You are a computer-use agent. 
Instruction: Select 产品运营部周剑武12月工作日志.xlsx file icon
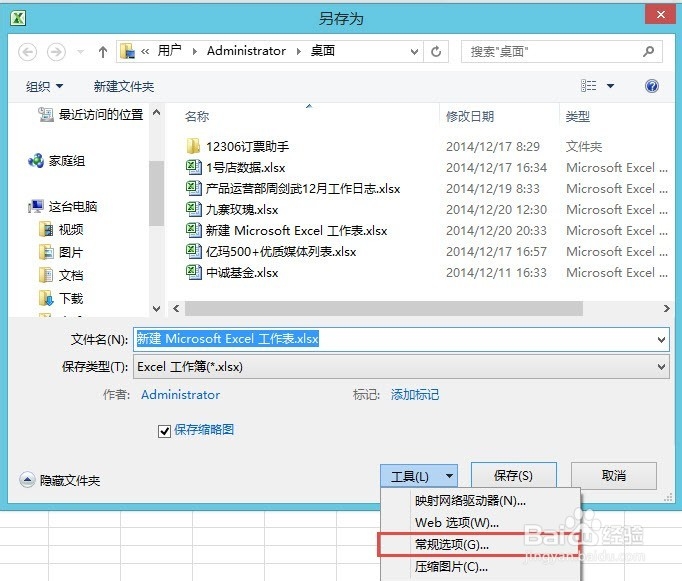tap(193, 188)
